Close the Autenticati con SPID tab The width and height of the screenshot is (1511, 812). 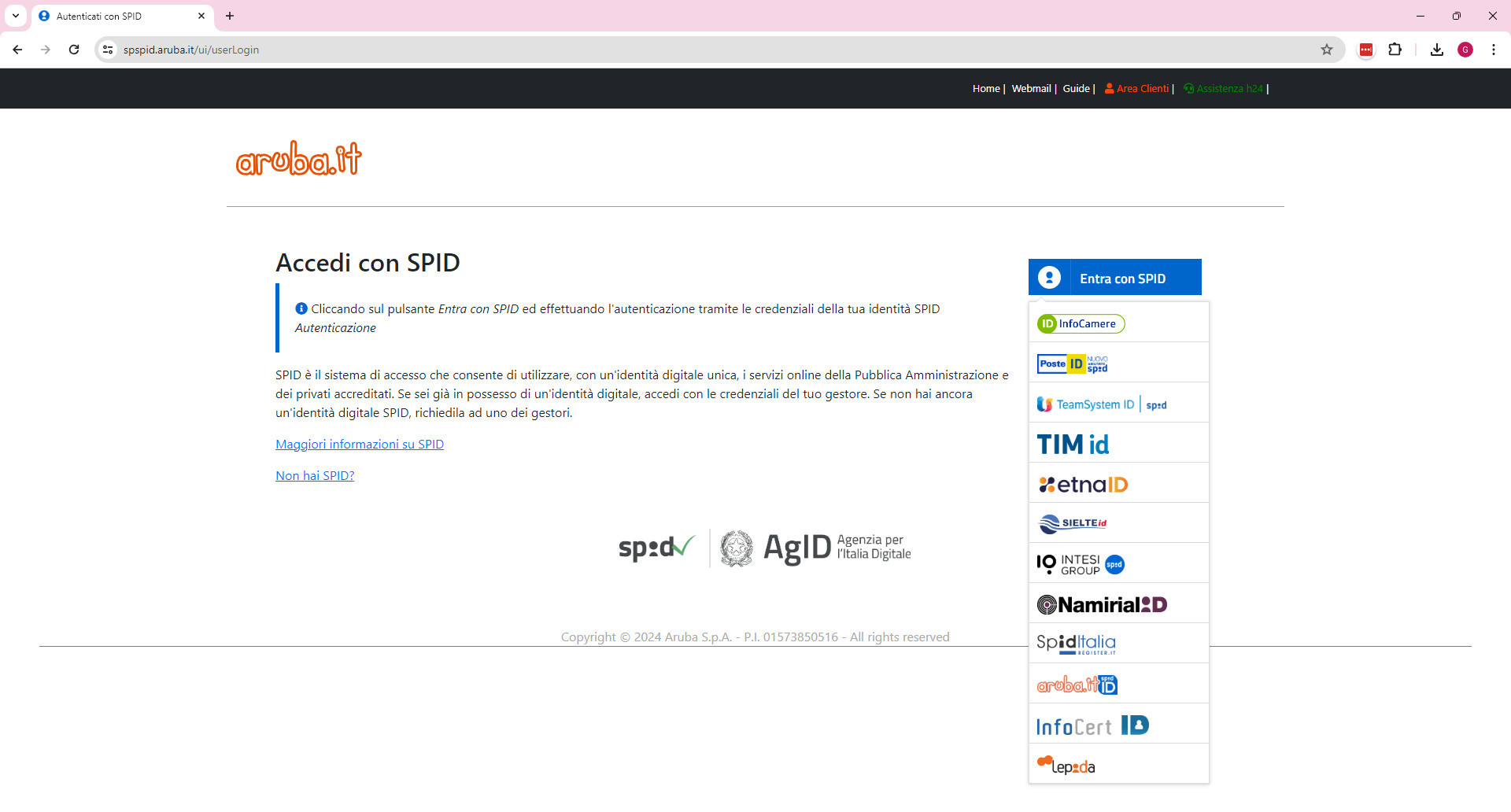(201, 16)
